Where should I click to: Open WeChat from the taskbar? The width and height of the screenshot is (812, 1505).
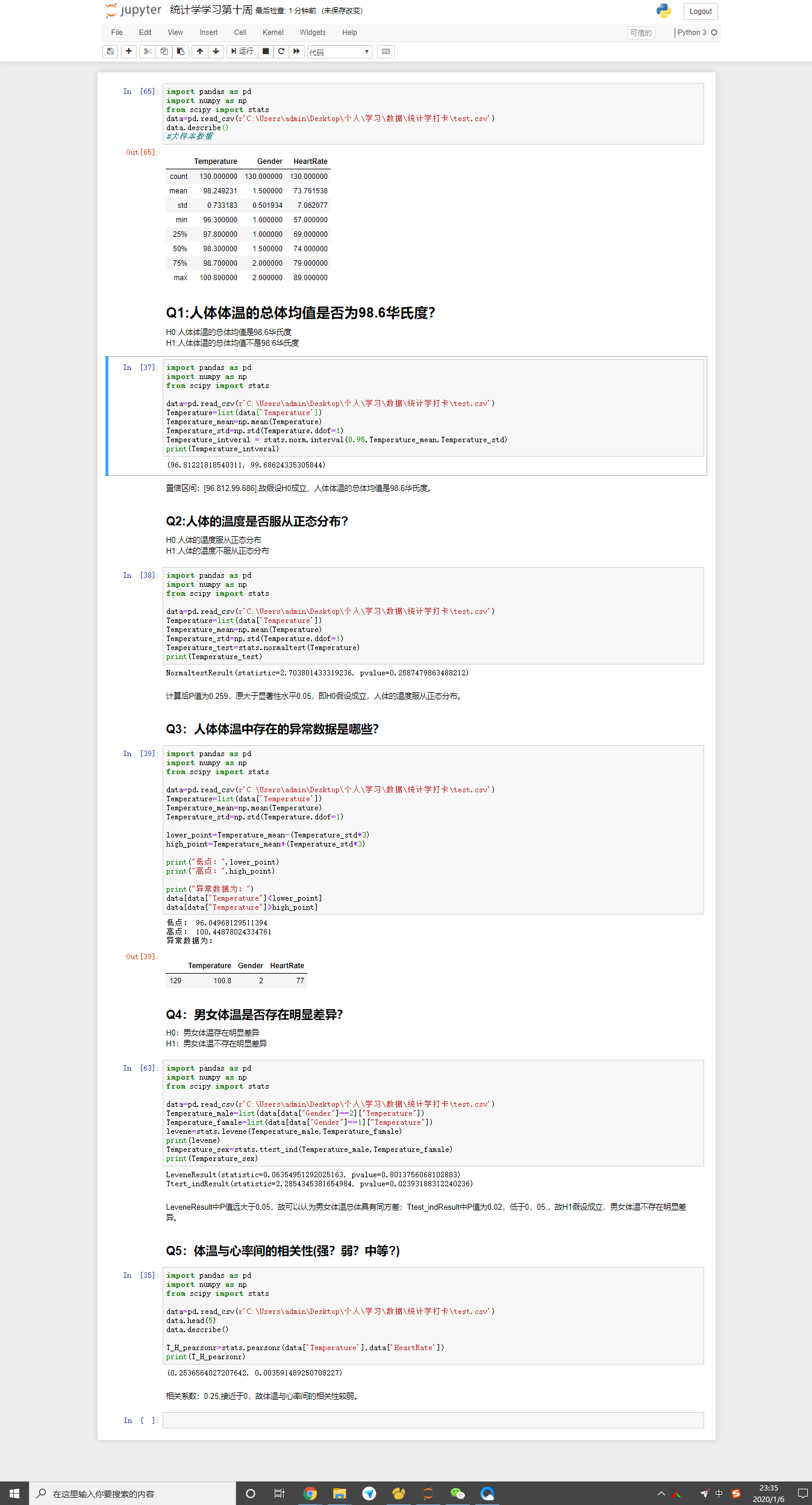[x=458, y=1494]
